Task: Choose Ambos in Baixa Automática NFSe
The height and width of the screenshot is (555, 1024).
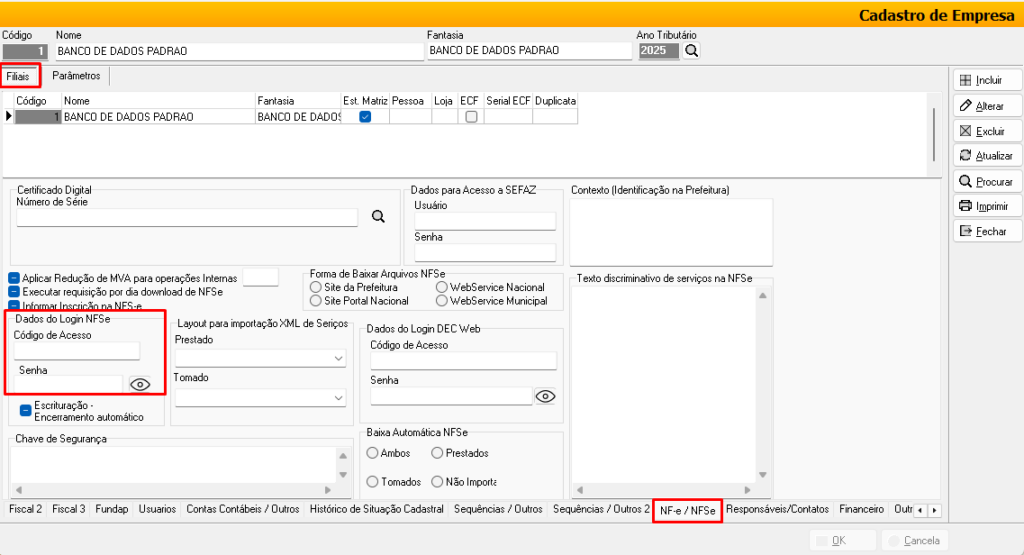Action: tap(373, 453)
